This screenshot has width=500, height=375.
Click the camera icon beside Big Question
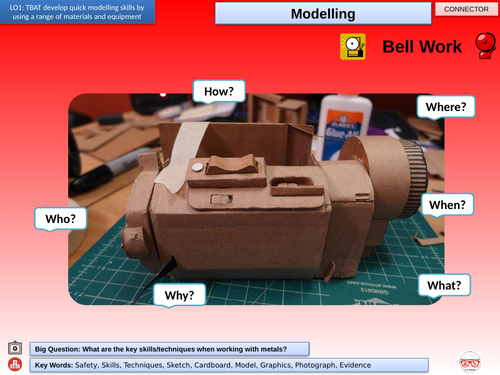click(15, 348)
